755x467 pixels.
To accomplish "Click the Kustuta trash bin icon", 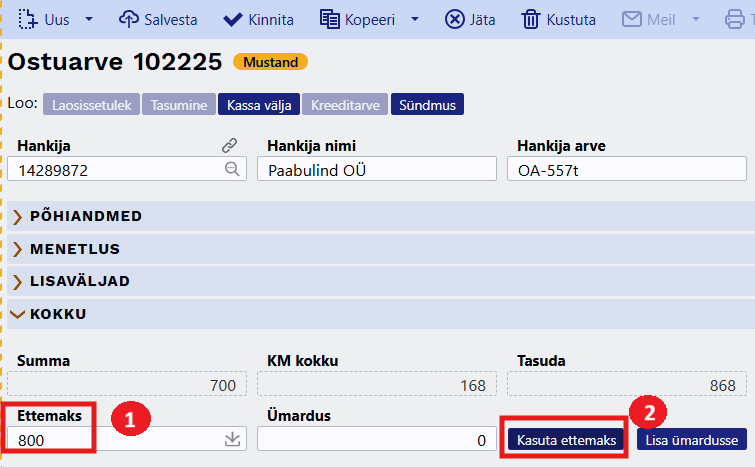I will point(531,20).
